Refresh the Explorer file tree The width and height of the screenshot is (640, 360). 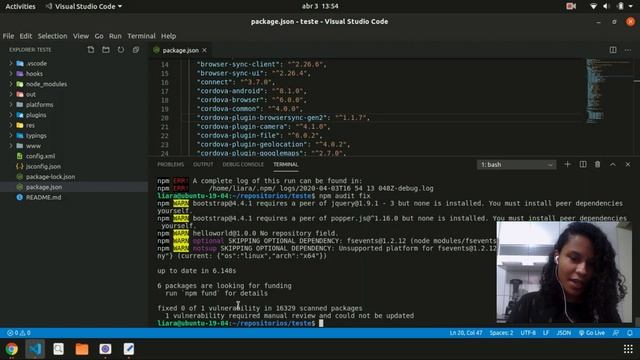pos(121,50)
